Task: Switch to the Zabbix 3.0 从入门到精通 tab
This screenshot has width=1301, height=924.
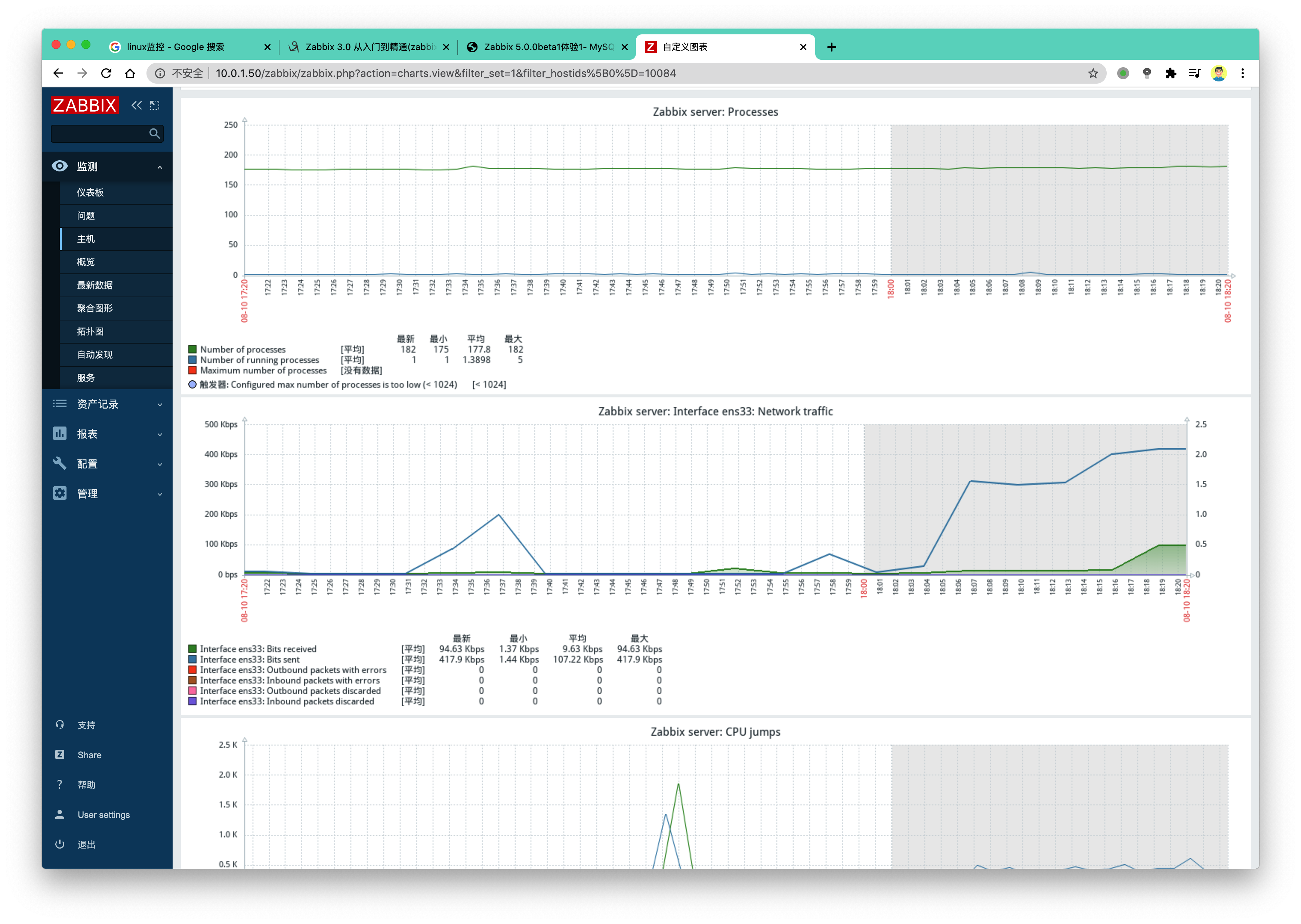Action: click(x=369, y=47)
